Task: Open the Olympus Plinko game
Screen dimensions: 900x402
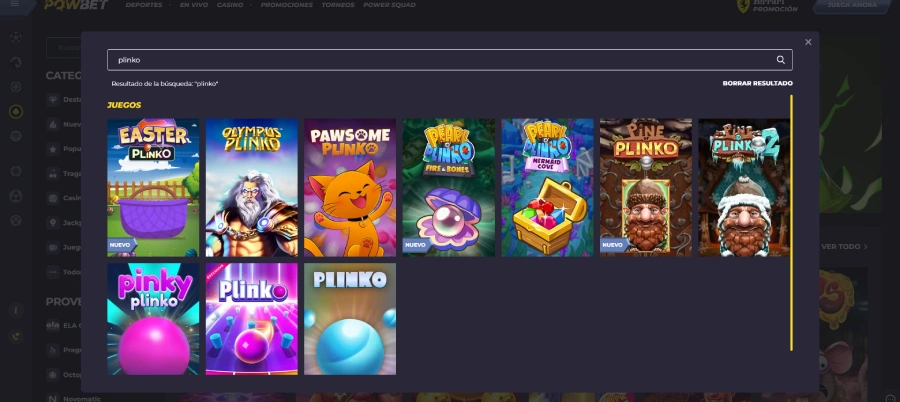Action: coord(252,187)
